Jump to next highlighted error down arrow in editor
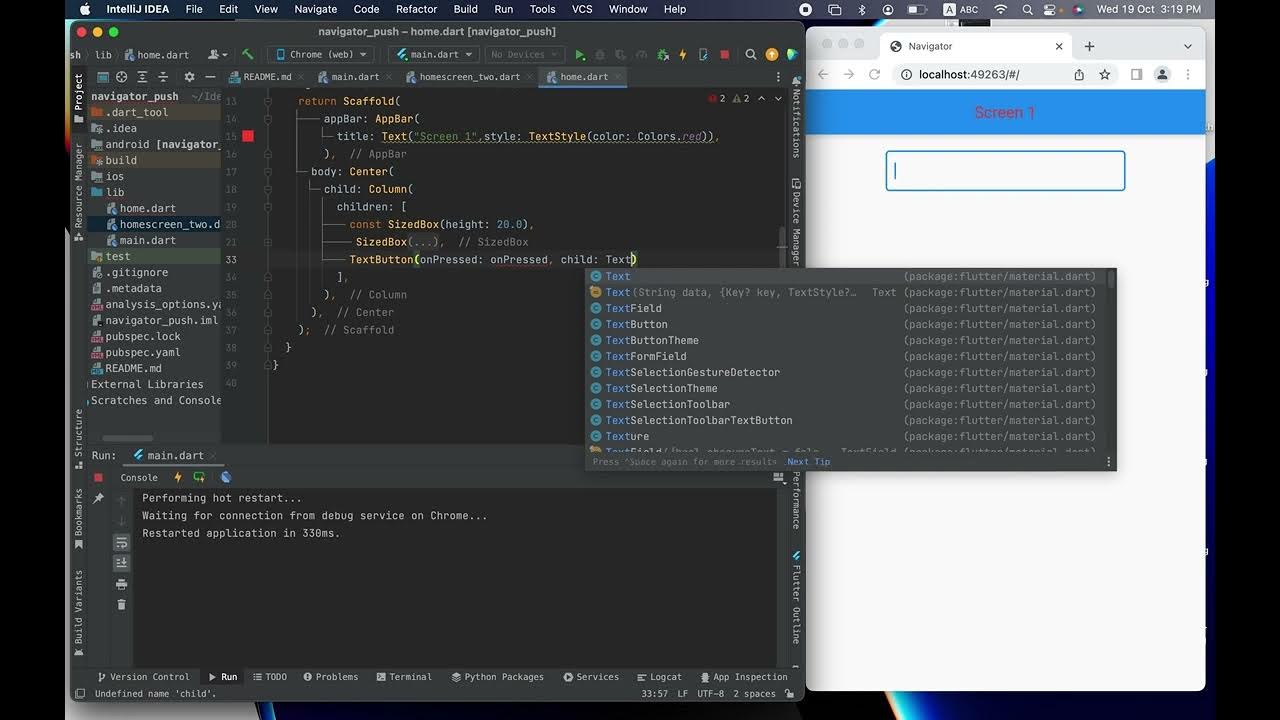 (778, 99)
